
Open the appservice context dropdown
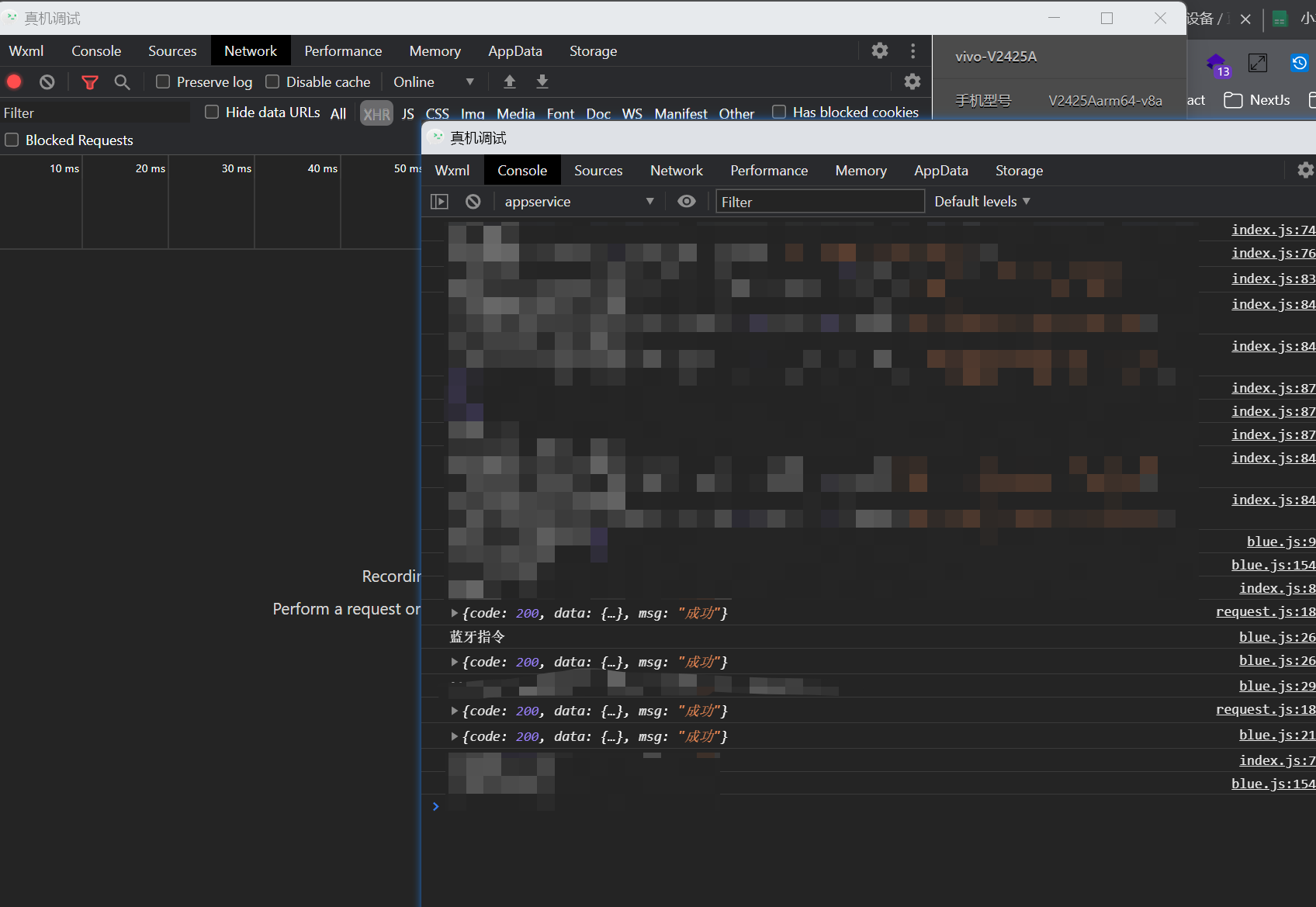pos(579,201)
